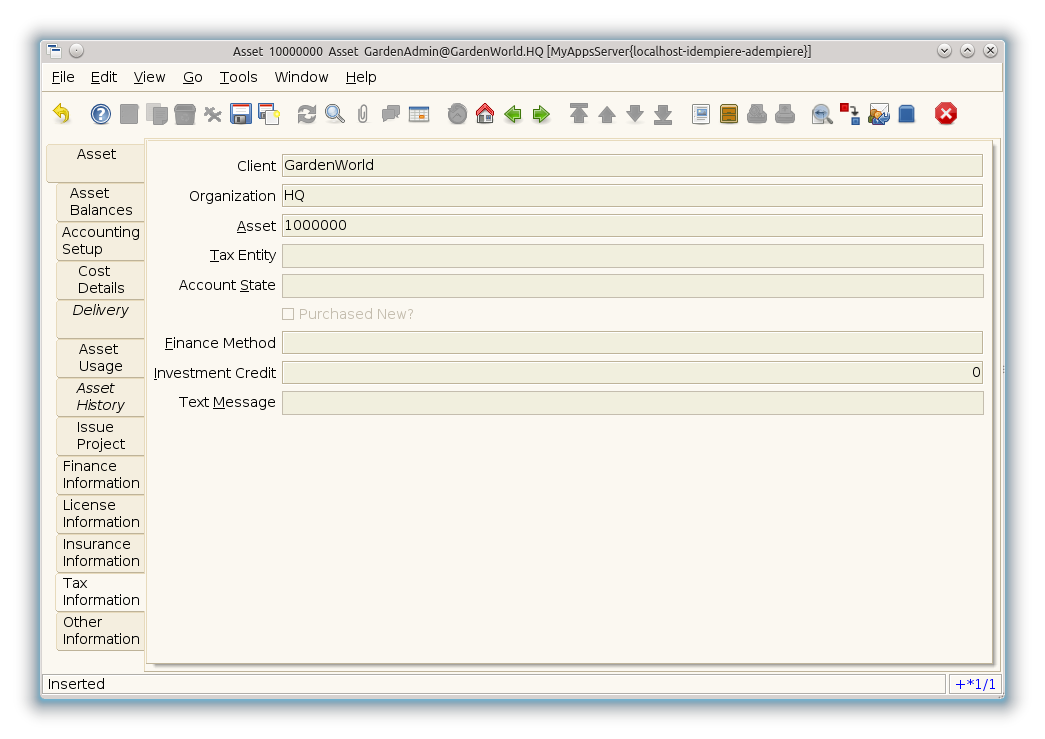Go to Home menu using the house icon
Screen dimensions: 1045x739
[485, 114]
